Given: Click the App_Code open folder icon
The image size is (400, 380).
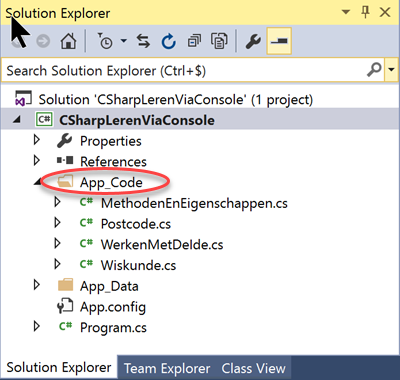Looking at the screenshot, I should click(65, 182).
